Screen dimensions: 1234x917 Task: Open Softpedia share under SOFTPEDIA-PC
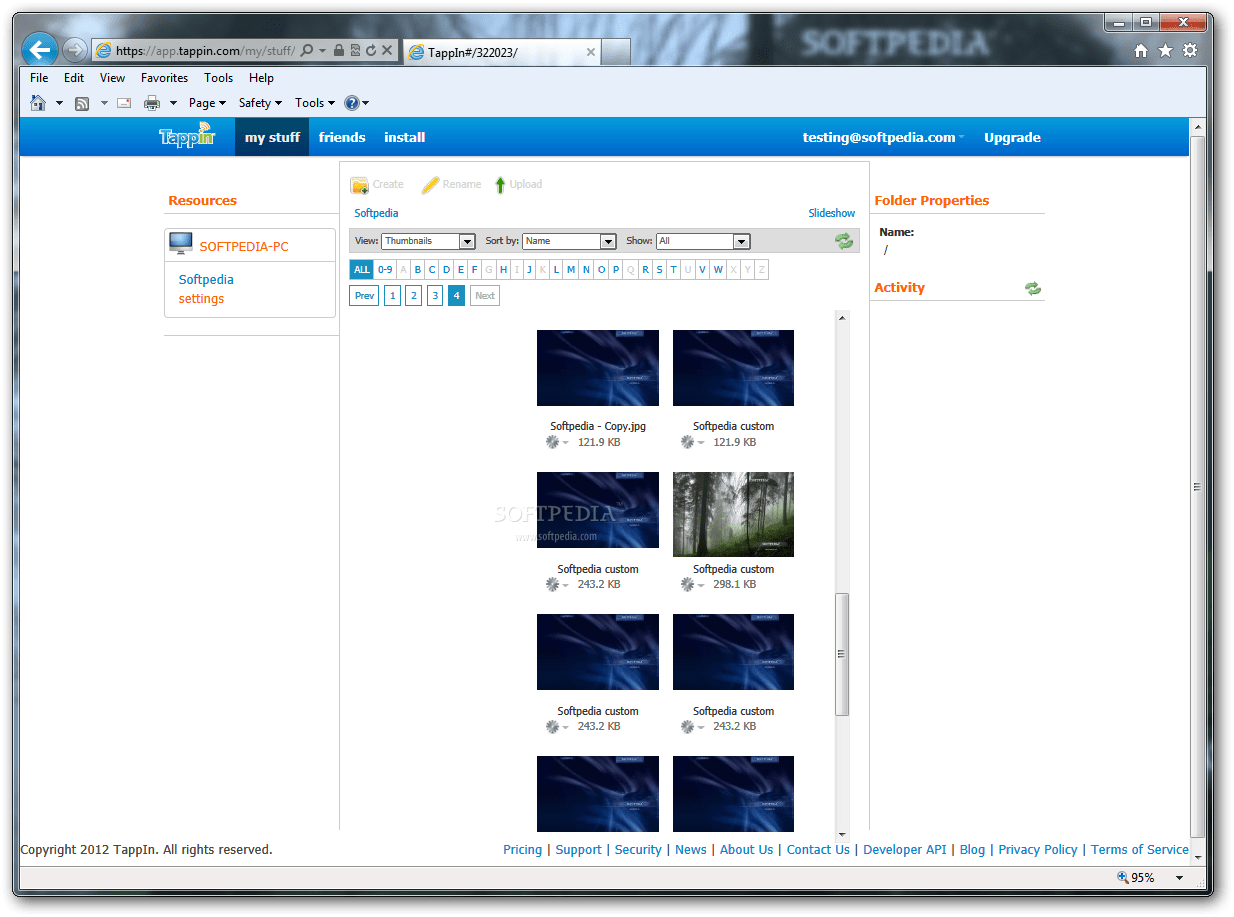coord(206,280)
